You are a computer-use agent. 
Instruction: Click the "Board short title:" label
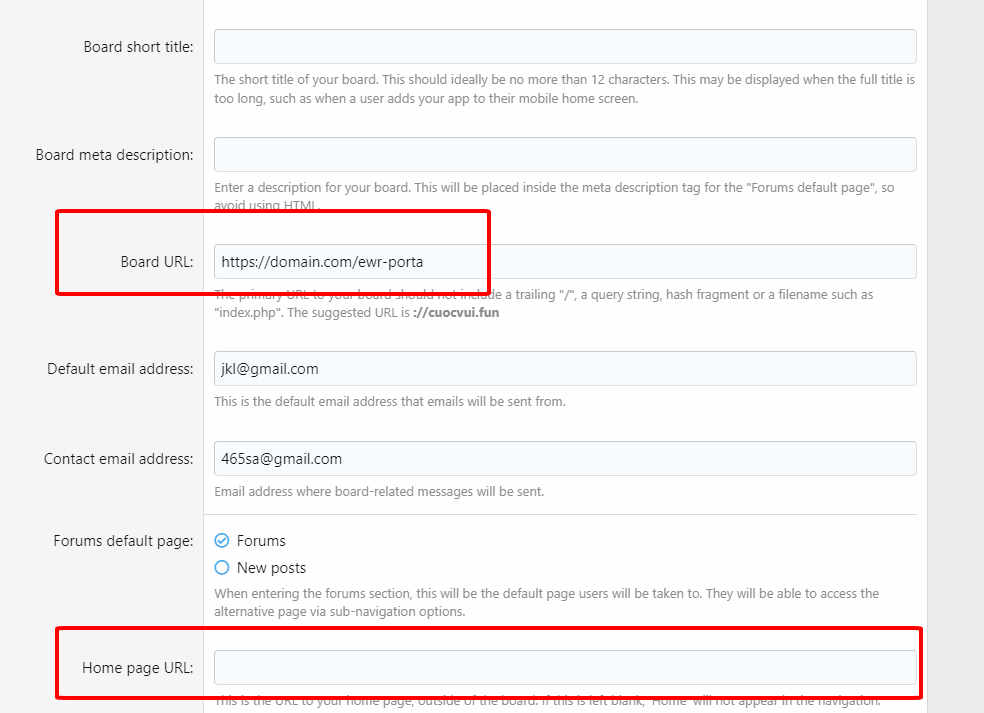point(138,47)
